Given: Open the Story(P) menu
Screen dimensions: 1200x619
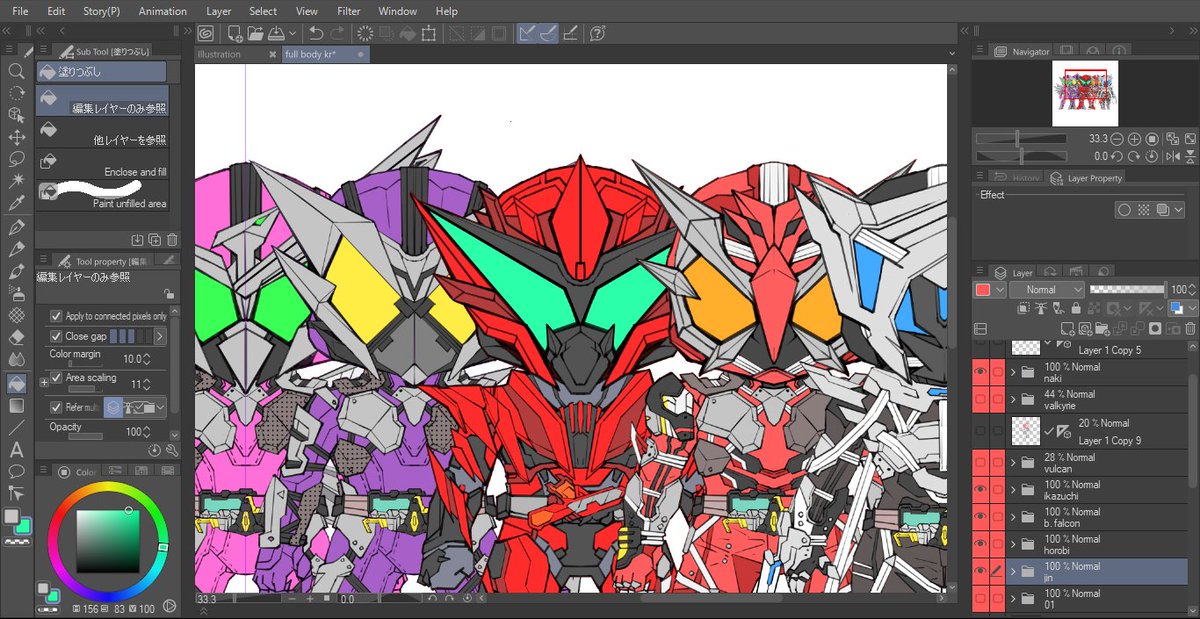Looking at the screenshot, I should (102, 11).
